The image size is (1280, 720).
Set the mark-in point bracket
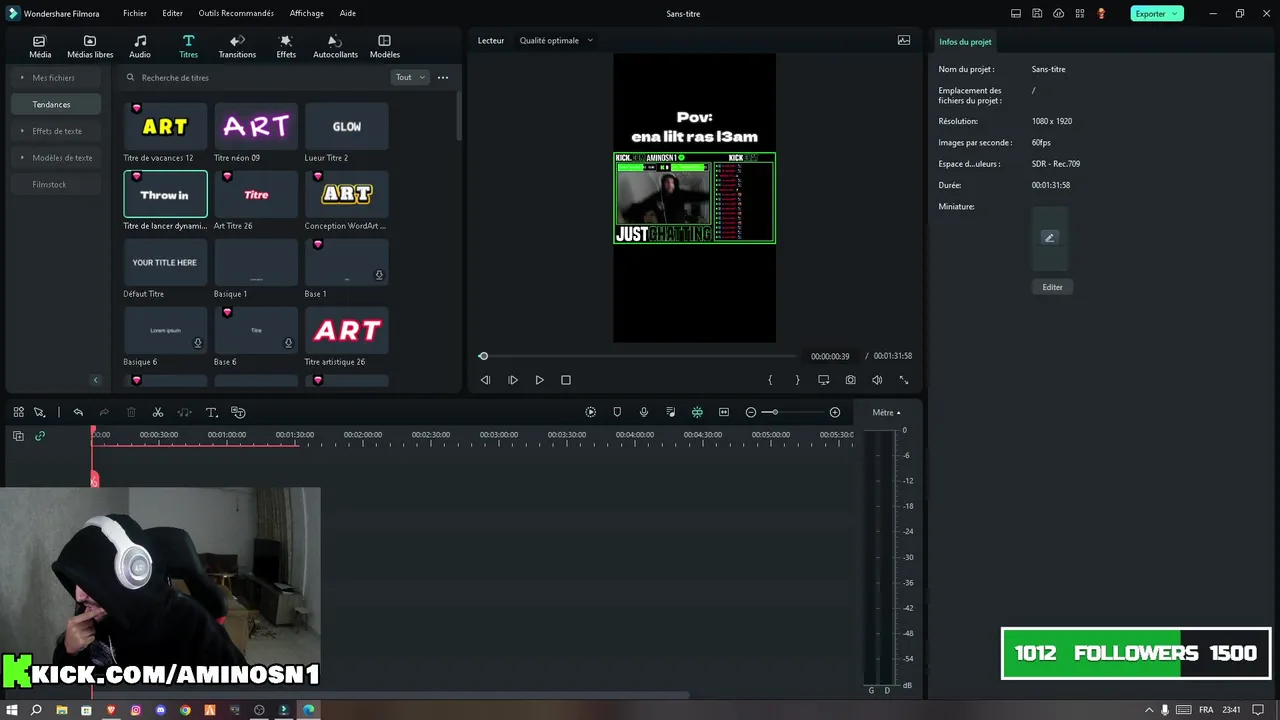coord(770,380)
